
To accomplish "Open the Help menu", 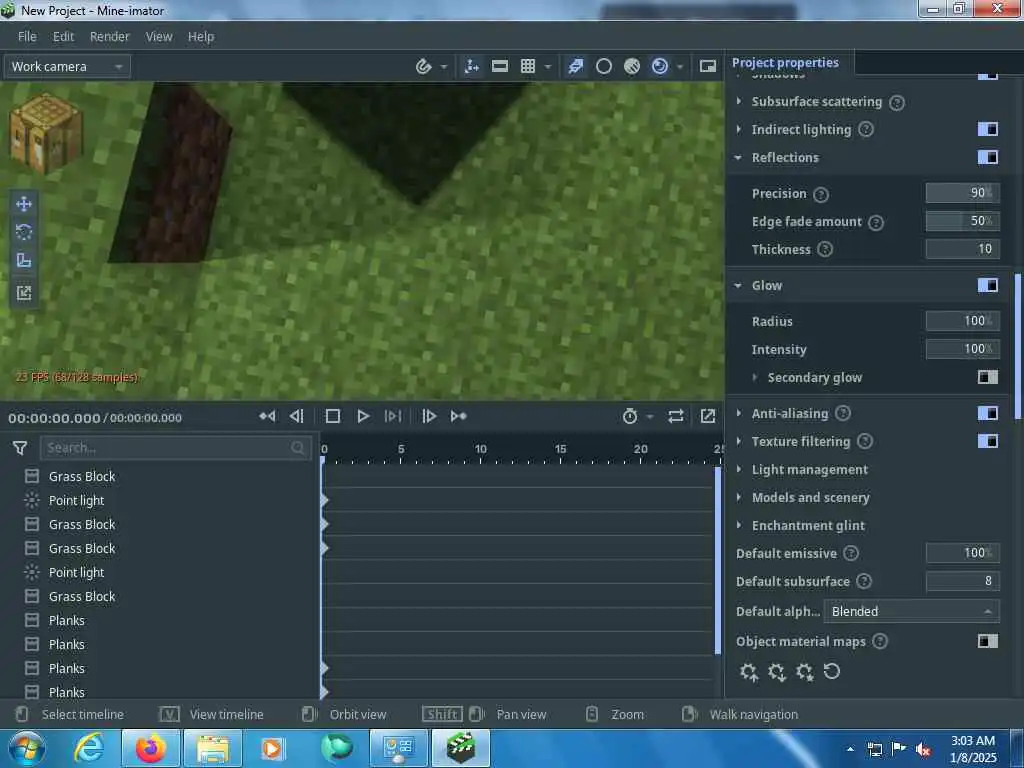I will [201, 37].
